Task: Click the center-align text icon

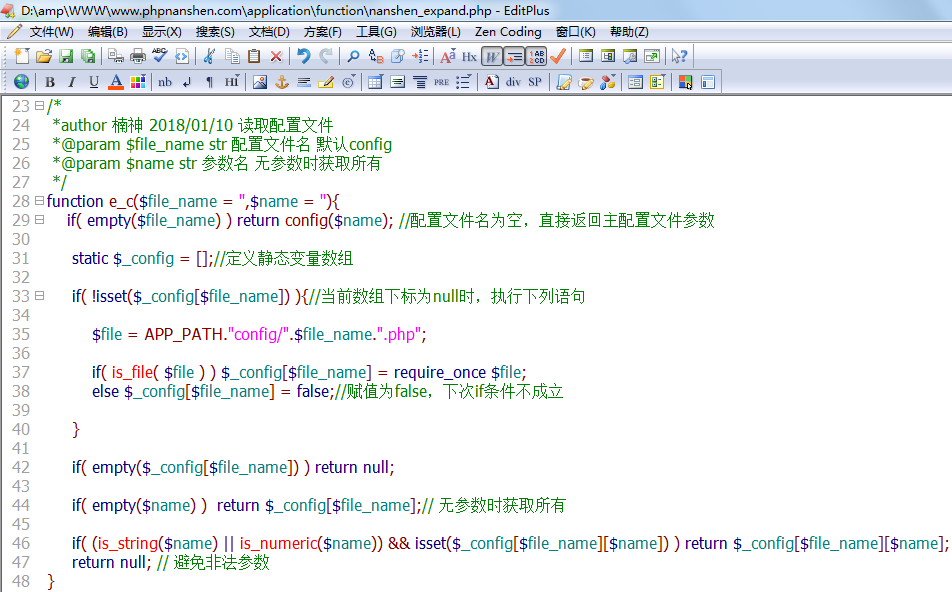Action: coord(420,82)
